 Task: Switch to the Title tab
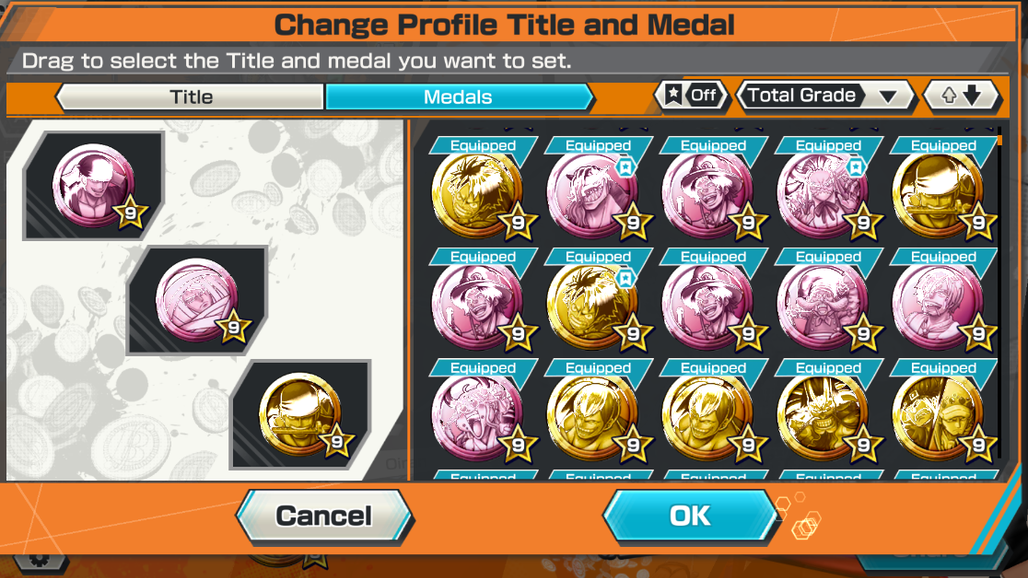tap(191, 97)
